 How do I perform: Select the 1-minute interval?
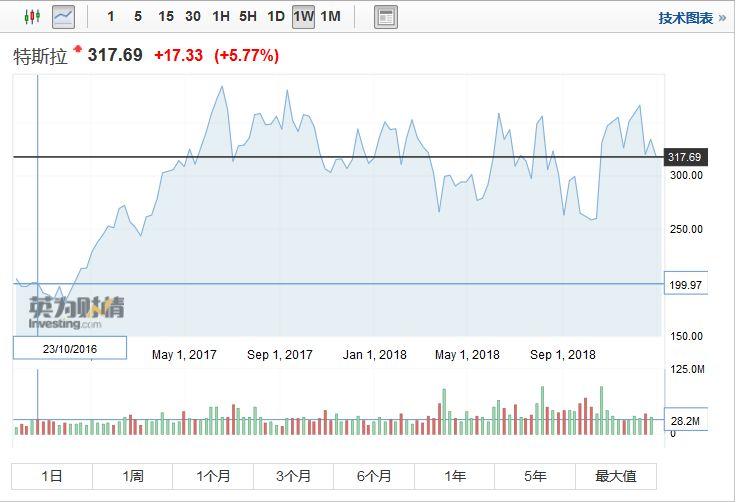point(111,17)
